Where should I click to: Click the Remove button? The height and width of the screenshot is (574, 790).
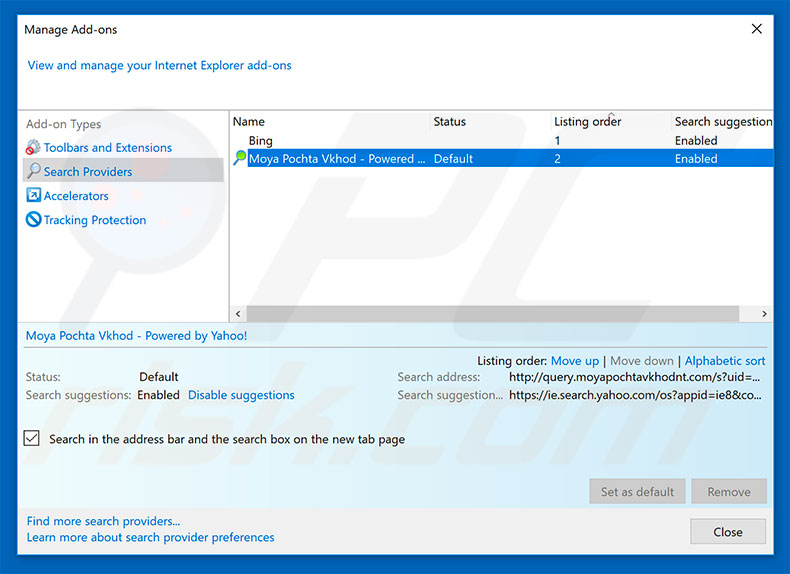728,491
